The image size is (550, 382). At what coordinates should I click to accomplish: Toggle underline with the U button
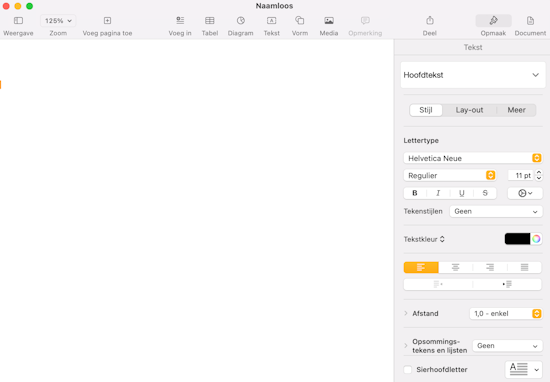click(462, 193)
